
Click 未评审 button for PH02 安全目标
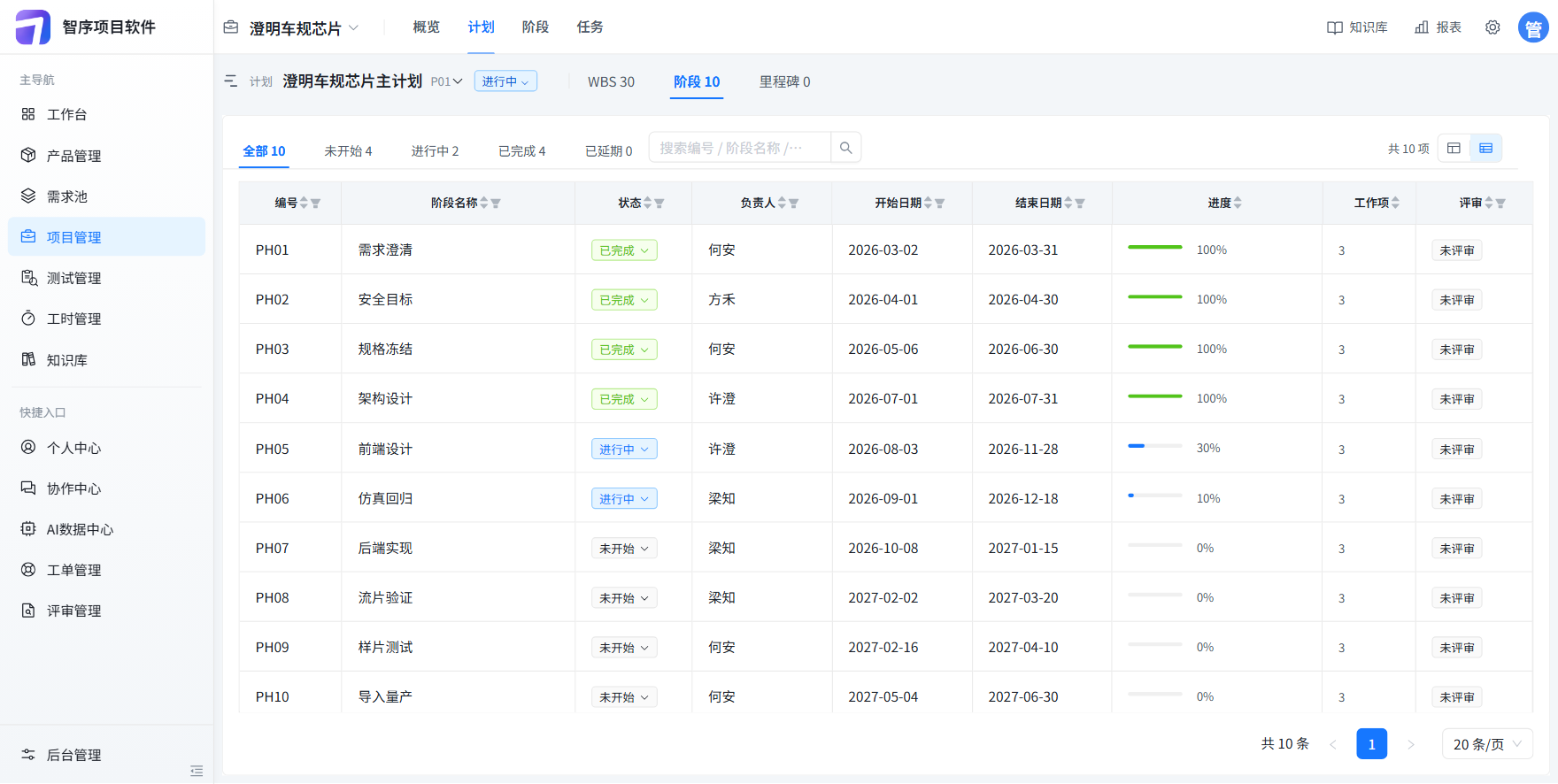(1457, 300)
